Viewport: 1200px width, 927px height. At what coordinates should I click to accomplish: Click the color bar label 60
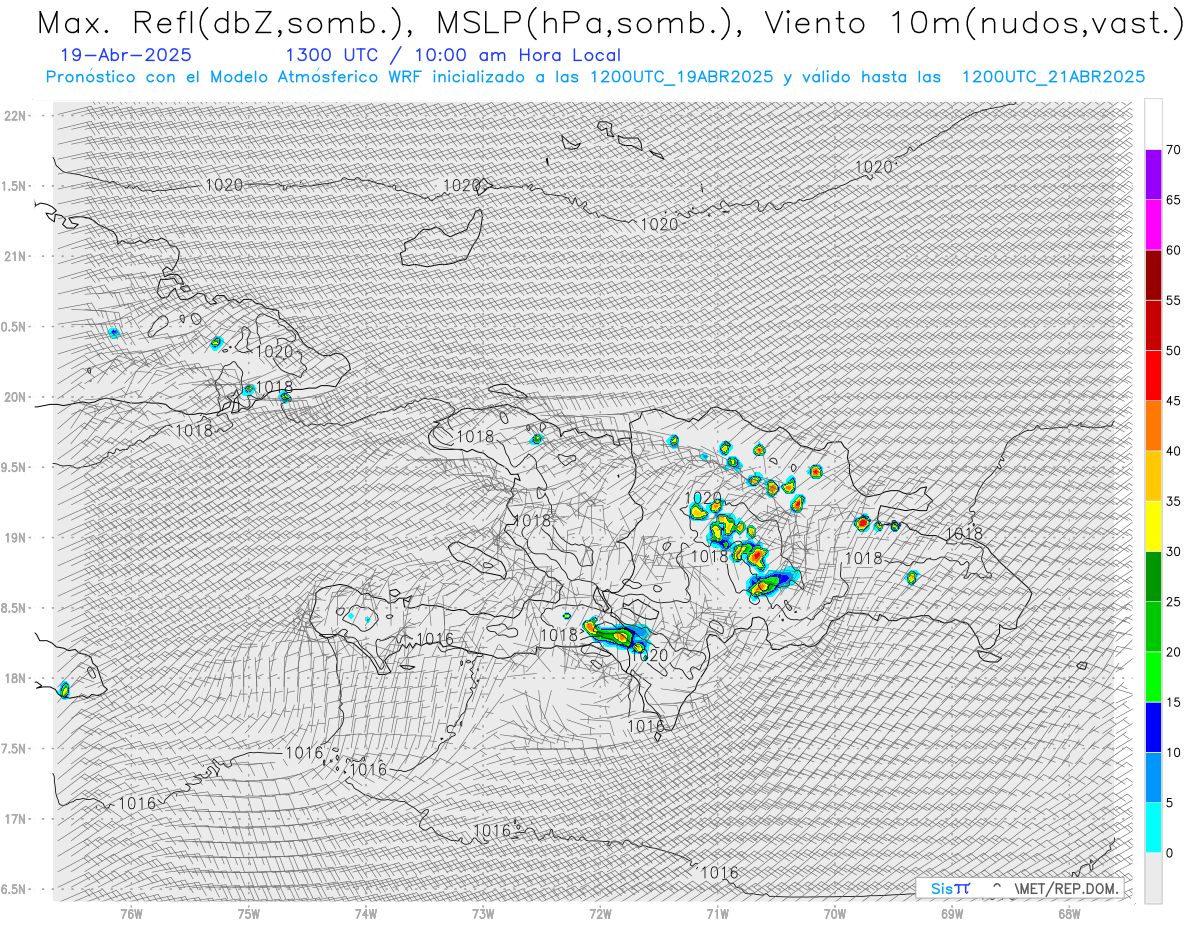[1173, 250]
